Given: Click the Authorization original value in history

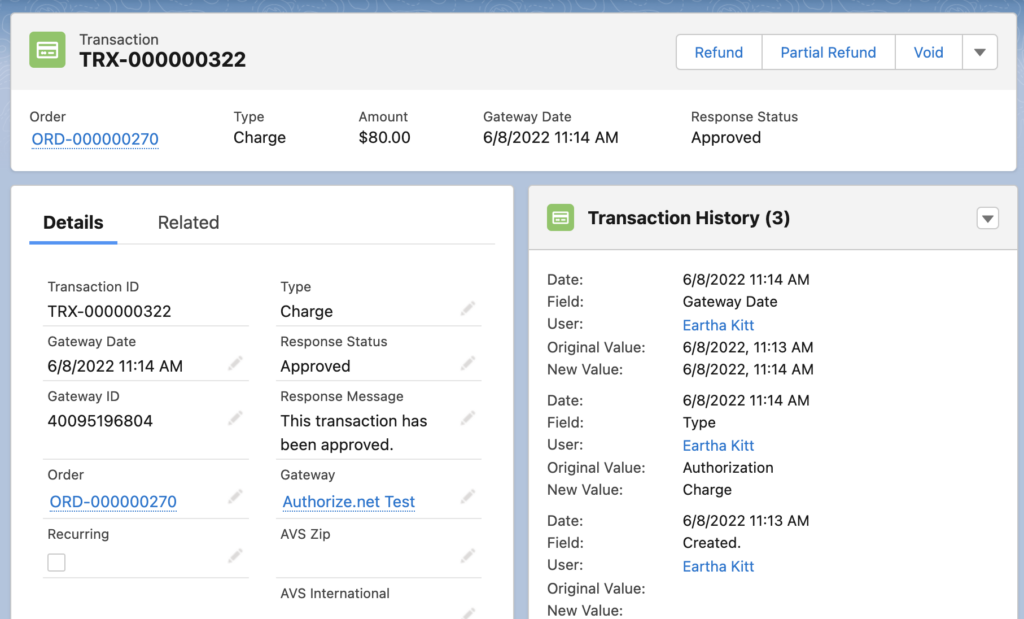Looking at the screenshot, I should click(x=728, y=468).
